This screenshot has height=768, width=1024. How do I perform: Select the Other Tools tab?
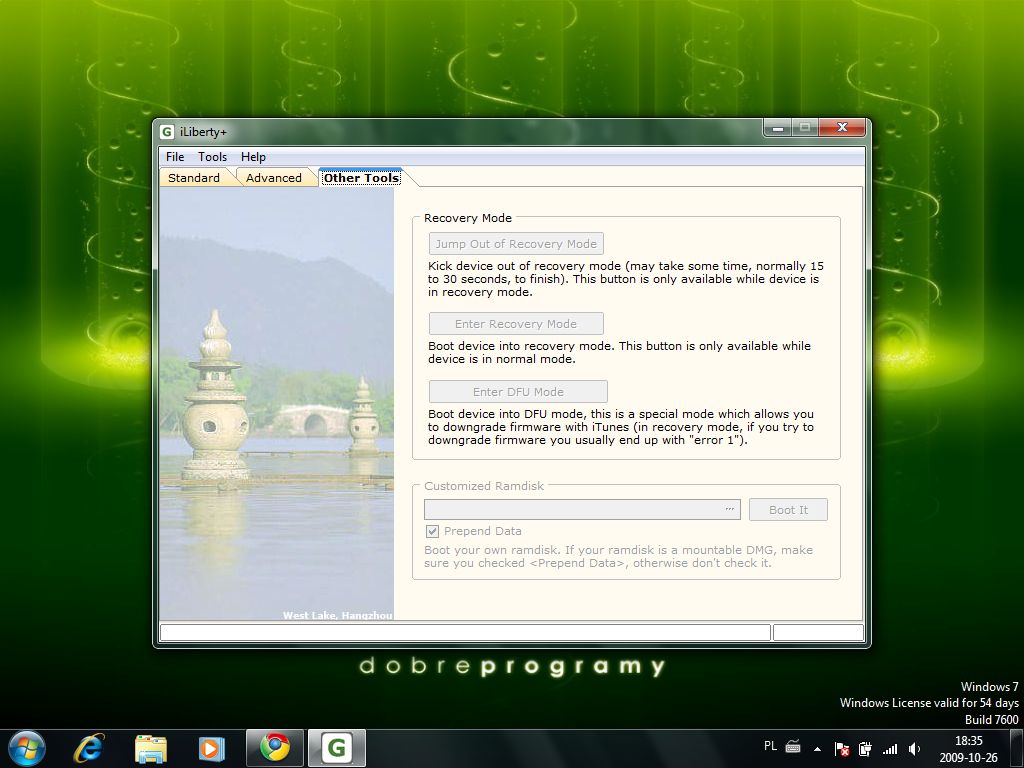(x=361, y=178)
